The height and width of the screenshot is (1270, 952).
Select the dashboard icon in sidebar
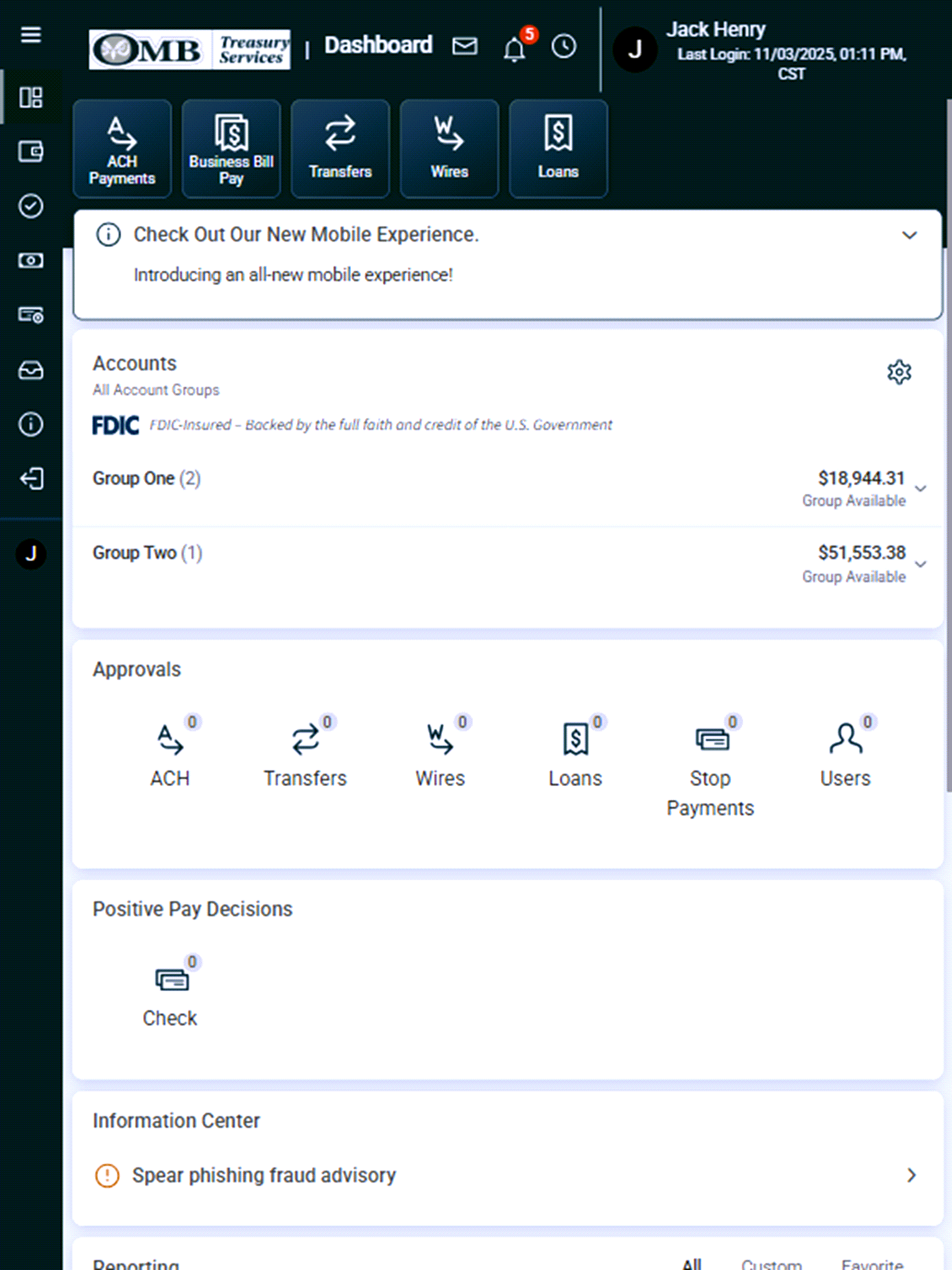31,97
